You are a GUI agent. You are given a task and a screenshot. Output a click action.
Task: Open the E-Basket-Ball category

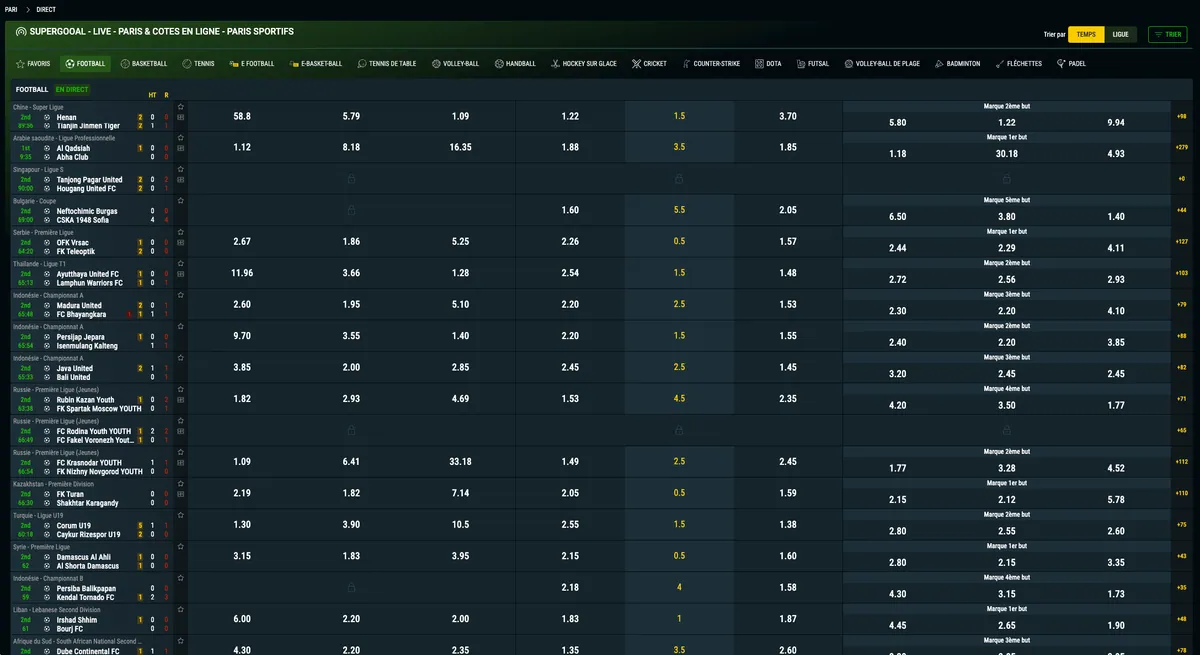click(x=315, y=64)
